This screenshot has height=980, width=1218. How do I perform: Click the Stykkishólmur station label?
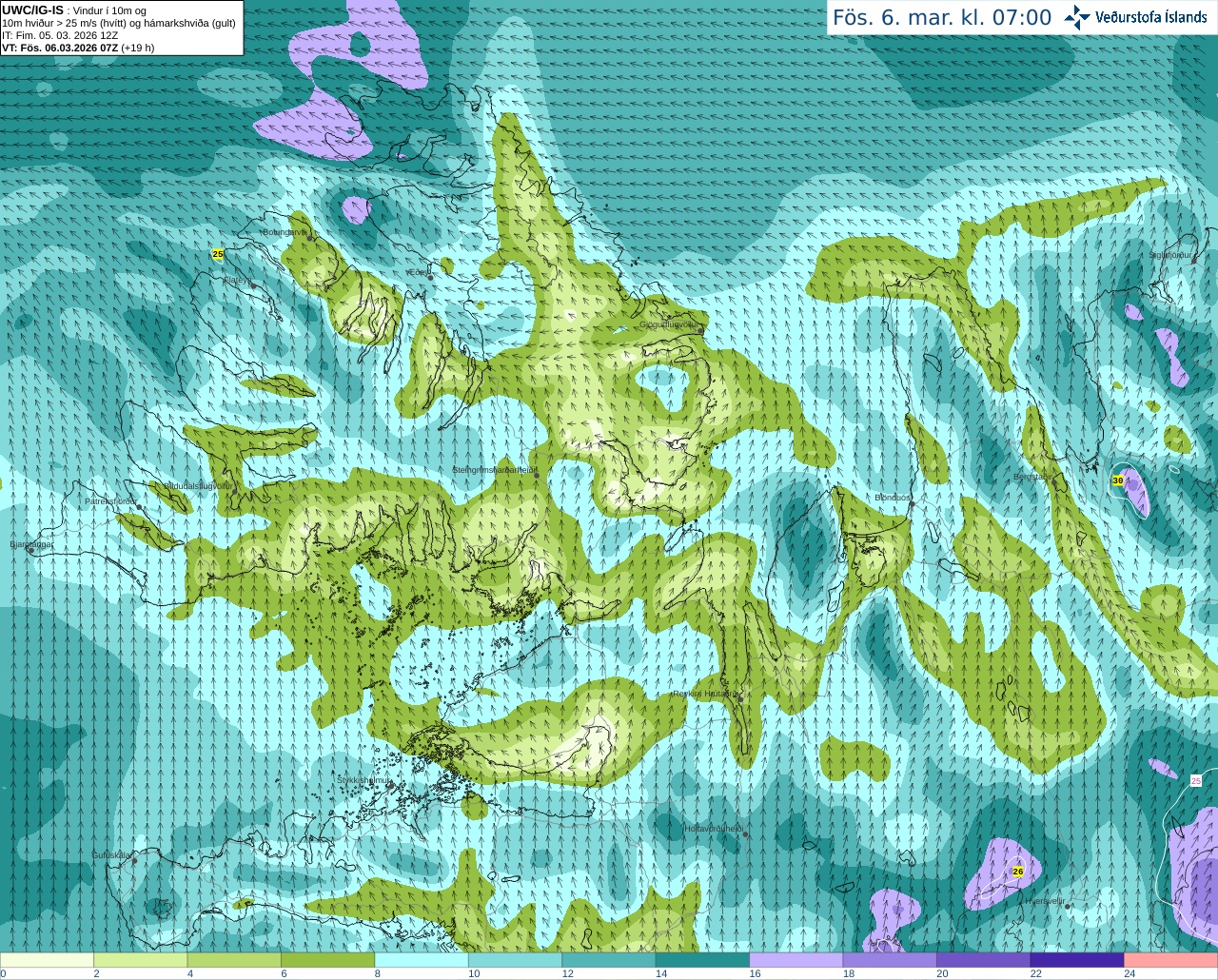[363, 780]
